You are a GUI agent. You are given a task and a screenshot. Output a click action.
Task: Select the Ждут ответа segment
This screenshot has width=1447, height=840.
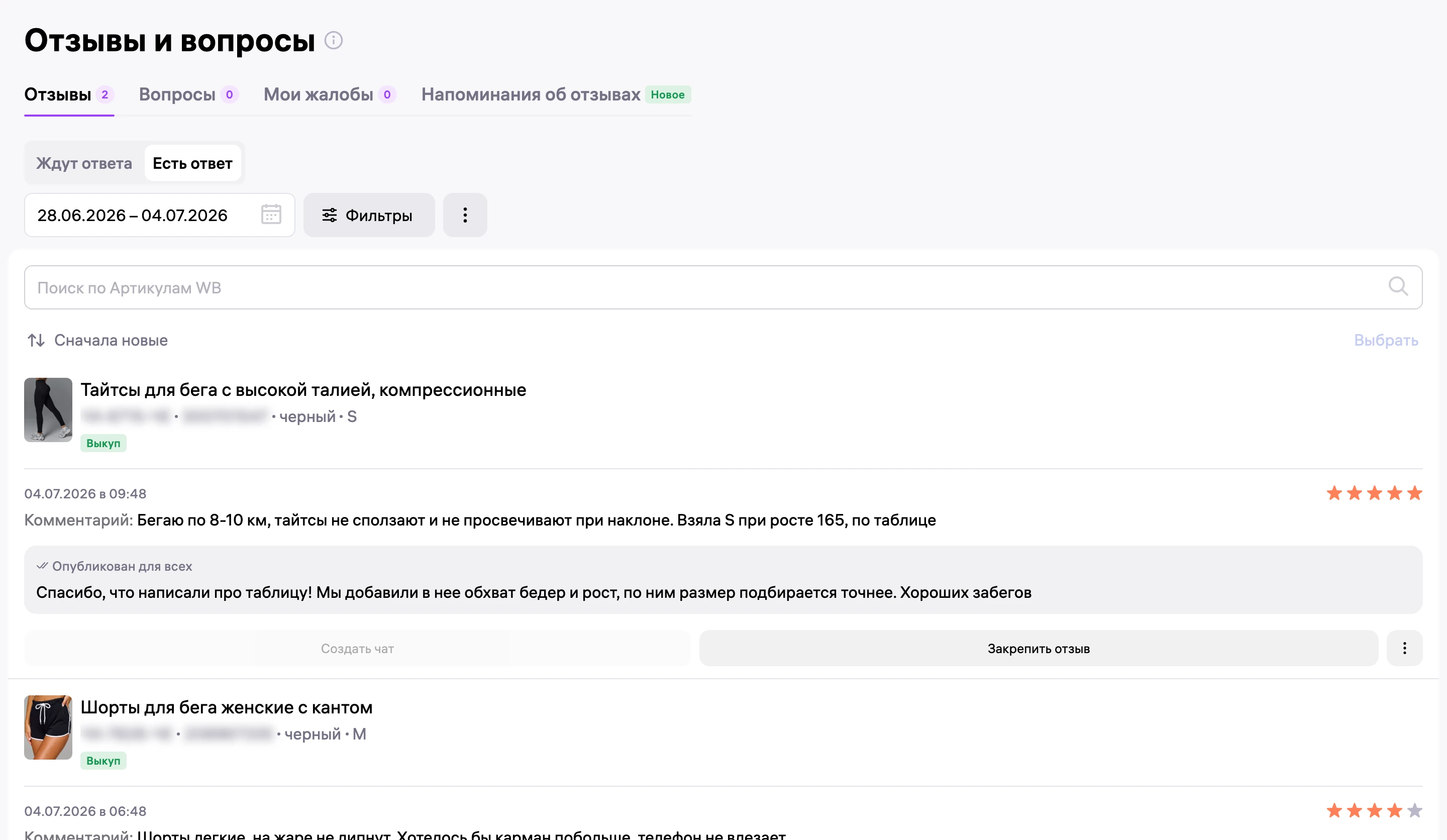(84, 164)
